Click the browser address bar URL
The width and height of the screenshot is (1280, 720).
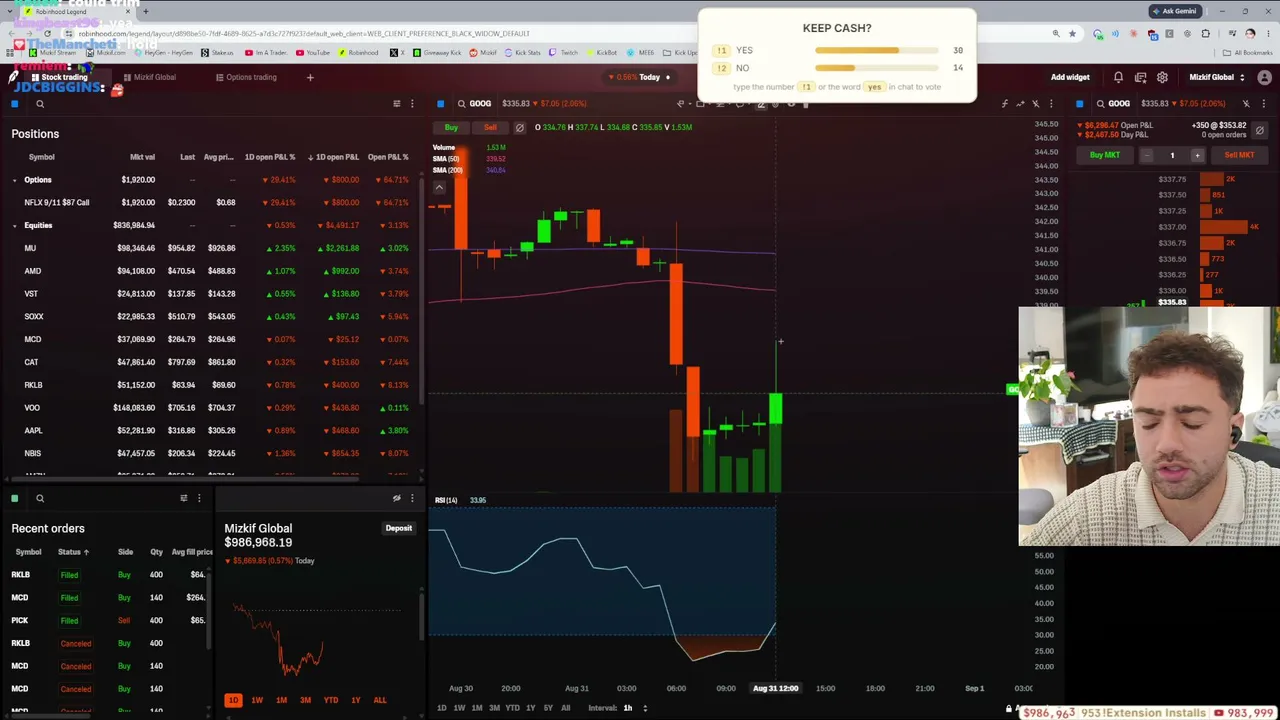pyautogui.click(x=304, y=34)
